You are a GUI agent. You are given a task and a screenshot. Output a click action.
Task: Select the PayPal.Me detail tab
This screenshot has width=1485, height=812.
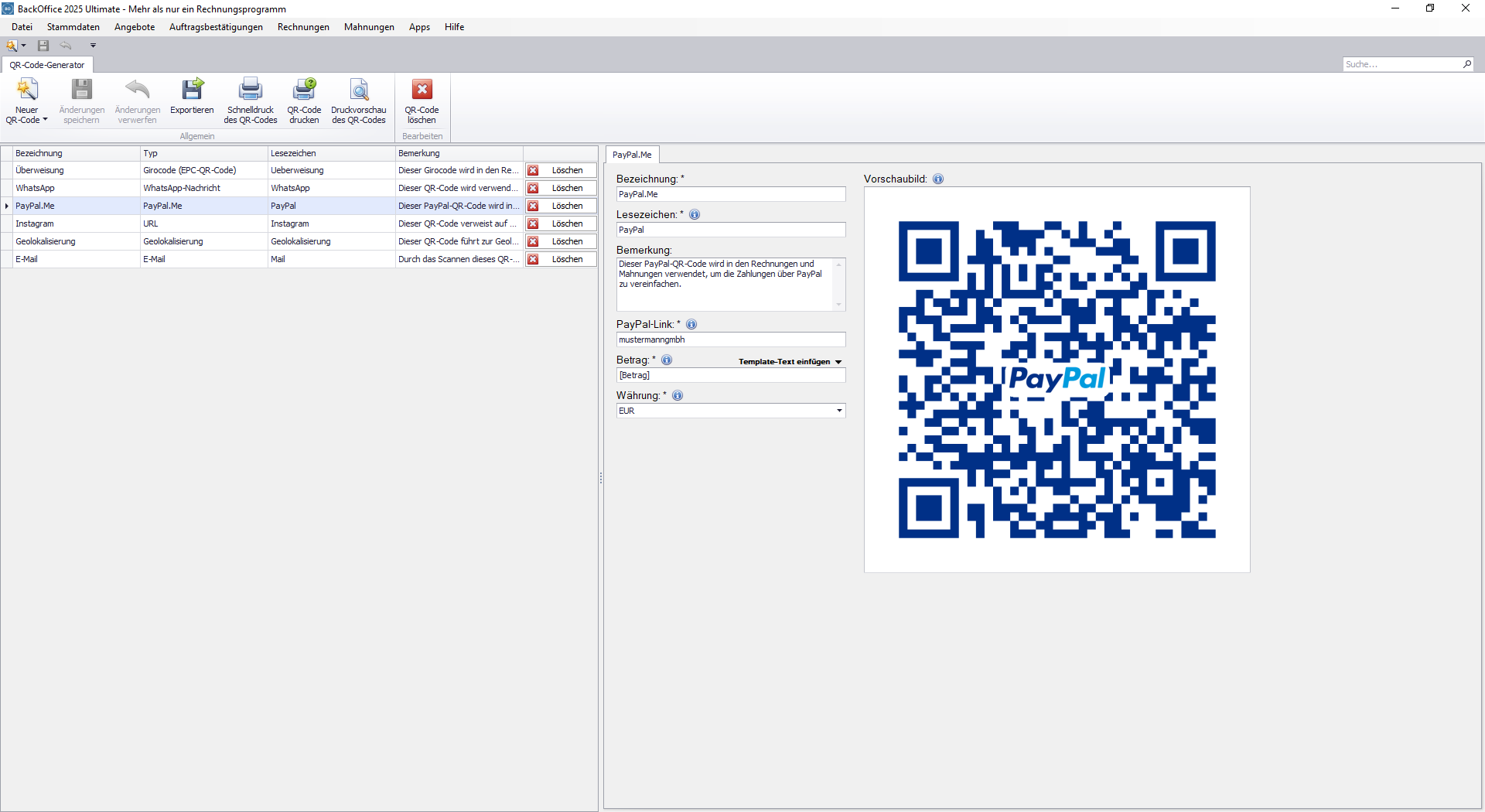[632, 155]
